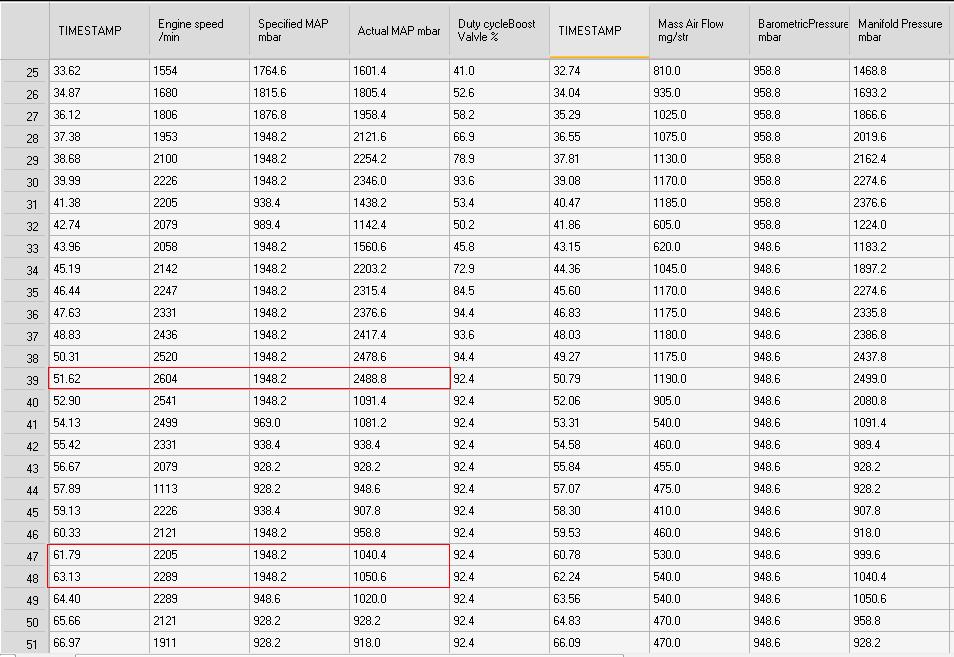Click the Engine speed /min column header
Viewport: 954px width, 657px height.
coord(199,30)
